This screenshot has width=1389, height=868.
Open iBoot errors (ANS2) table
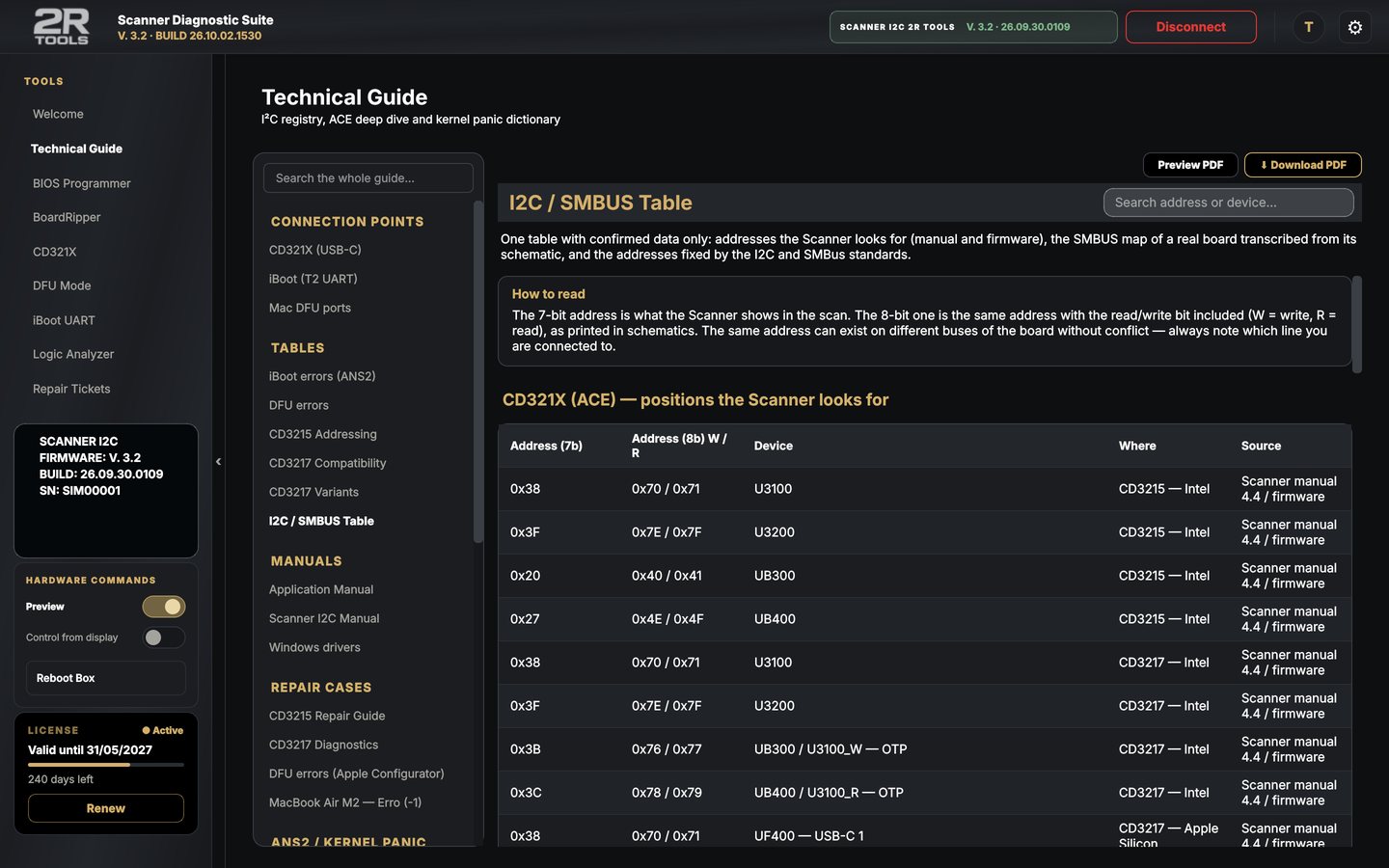[322, 376]
